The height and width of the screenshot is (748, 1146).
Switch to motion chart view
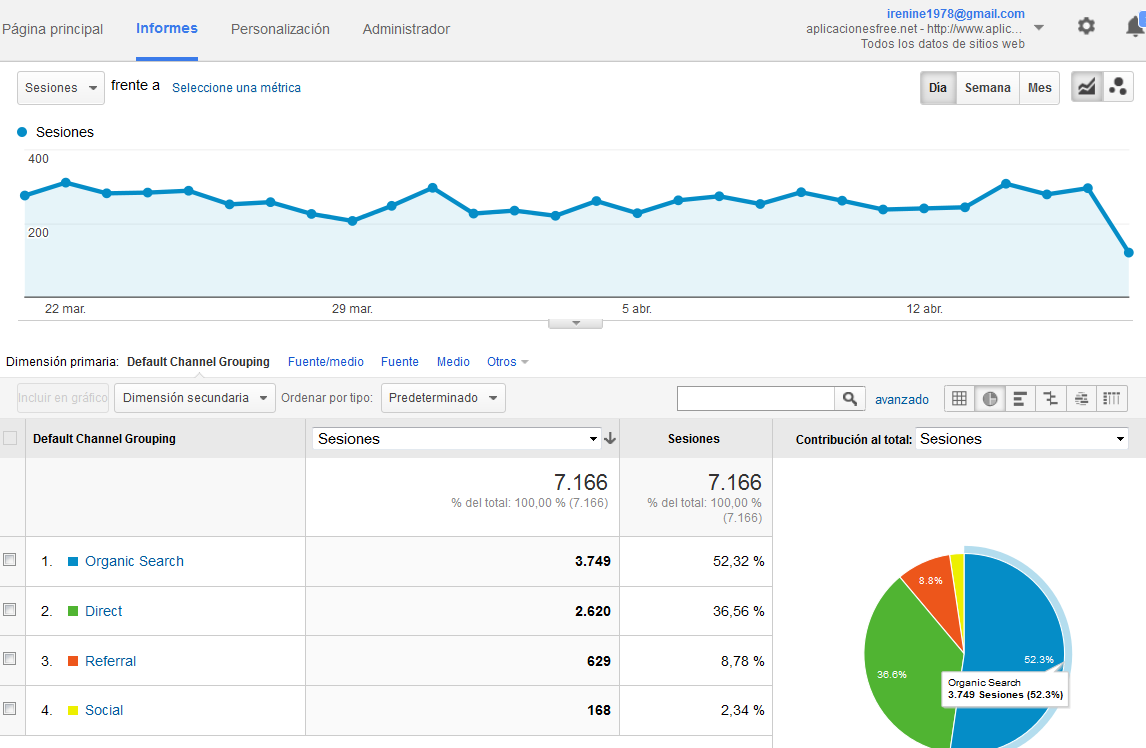(x=1117, y=88)
